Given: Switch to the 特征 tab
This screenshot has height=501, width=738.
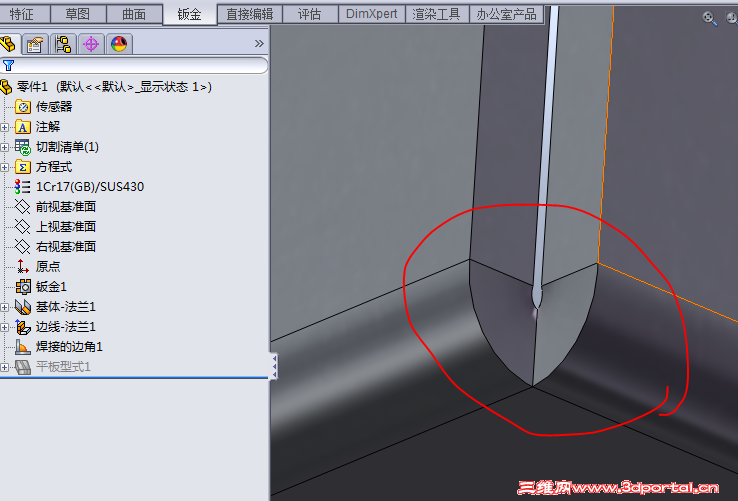Looking at the screenshot, I should pos(23,14).
